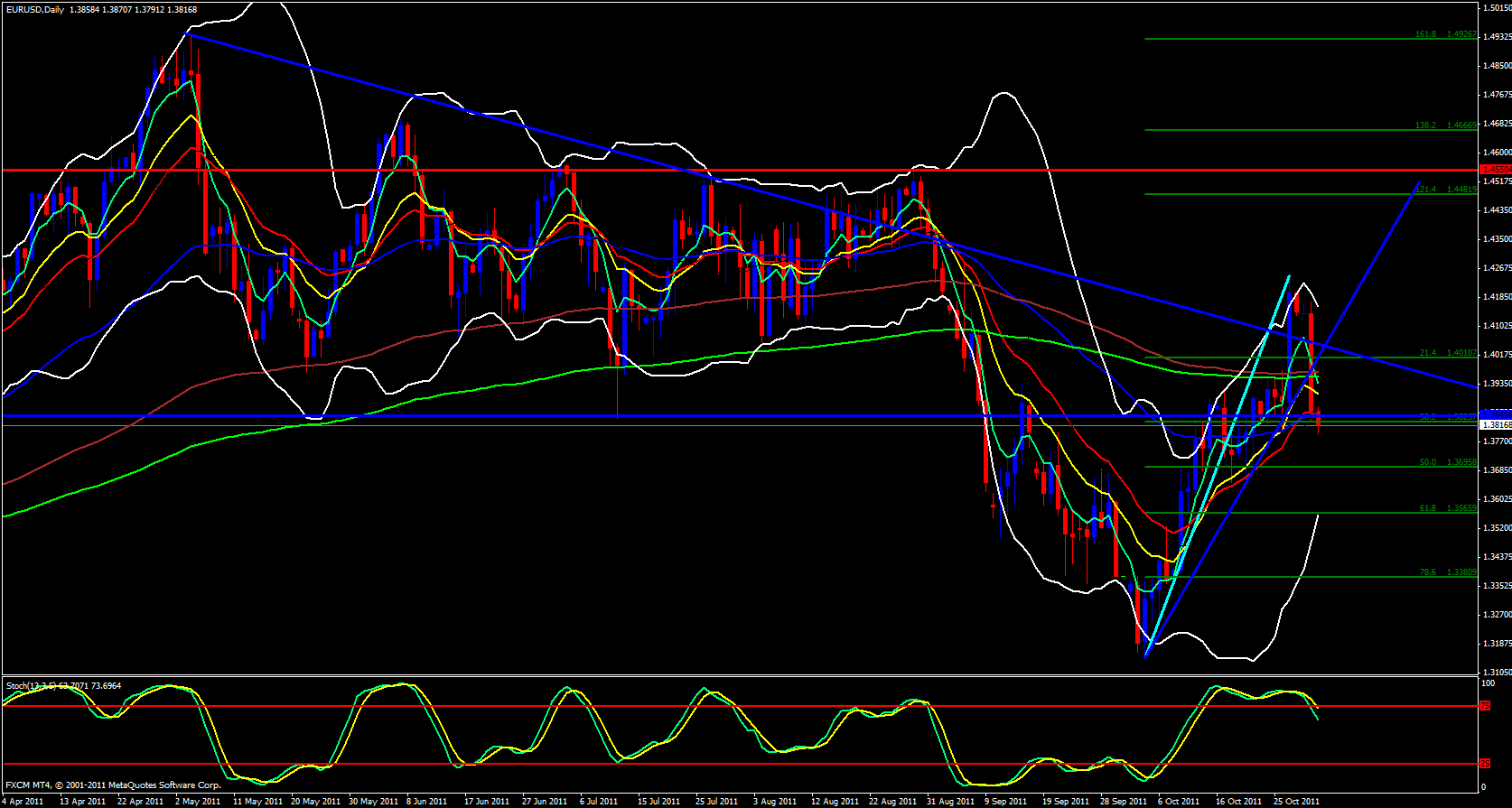Click the 8 Jun 2011 date marker
This screenshot has height=808, width=1512.
click(x=426, y=801)
